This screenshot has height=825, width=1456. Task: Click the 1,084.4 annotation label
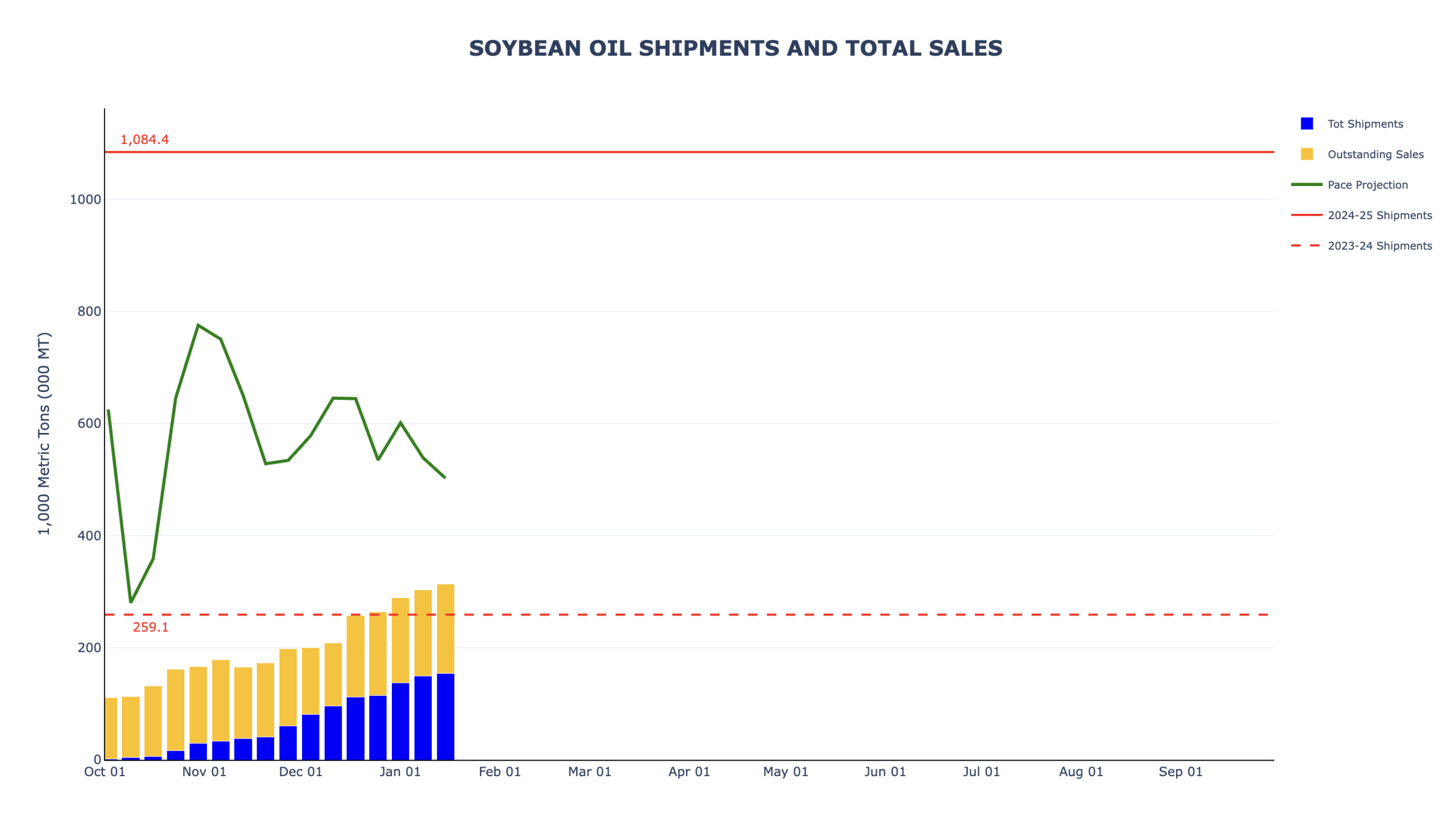click(144, 140)
